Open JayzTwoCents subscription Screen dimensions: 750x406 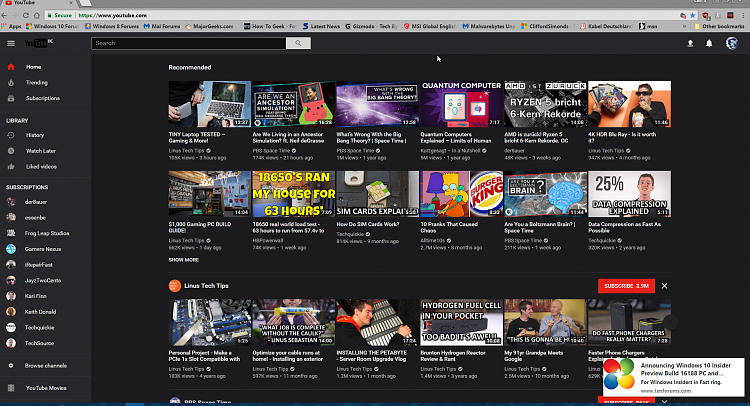(45, 281)
